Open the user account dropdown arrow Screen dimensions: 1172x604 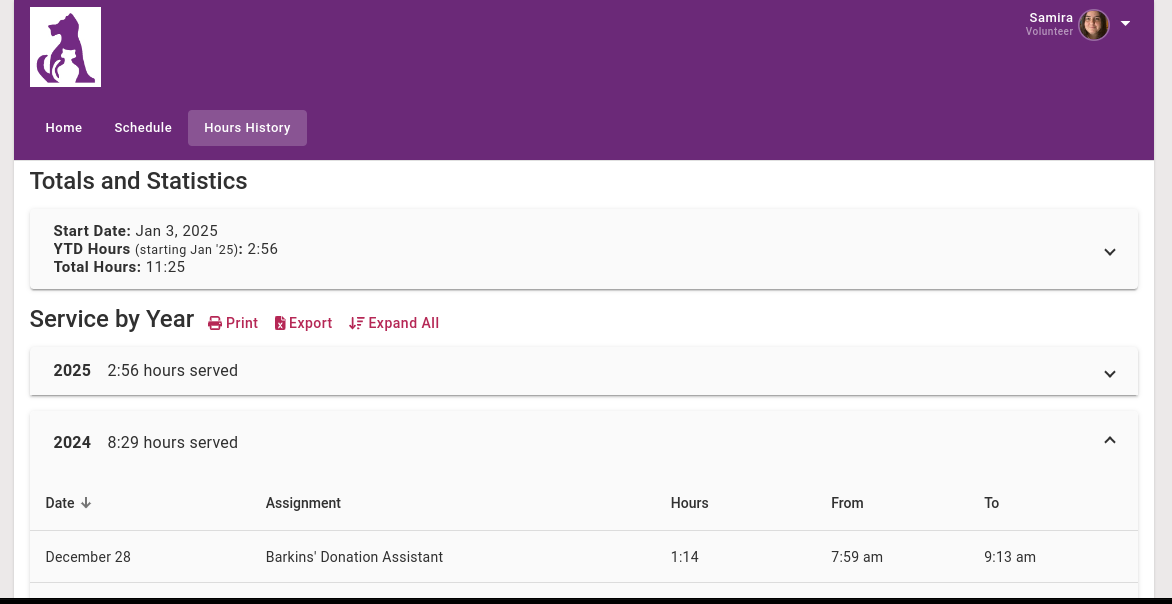click(x=1125, y=24)
